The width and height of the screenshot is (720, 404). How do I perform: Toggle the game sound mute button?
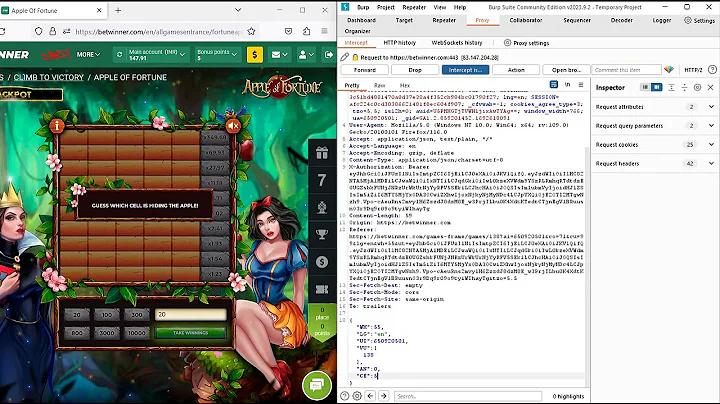tap(233, 125)
